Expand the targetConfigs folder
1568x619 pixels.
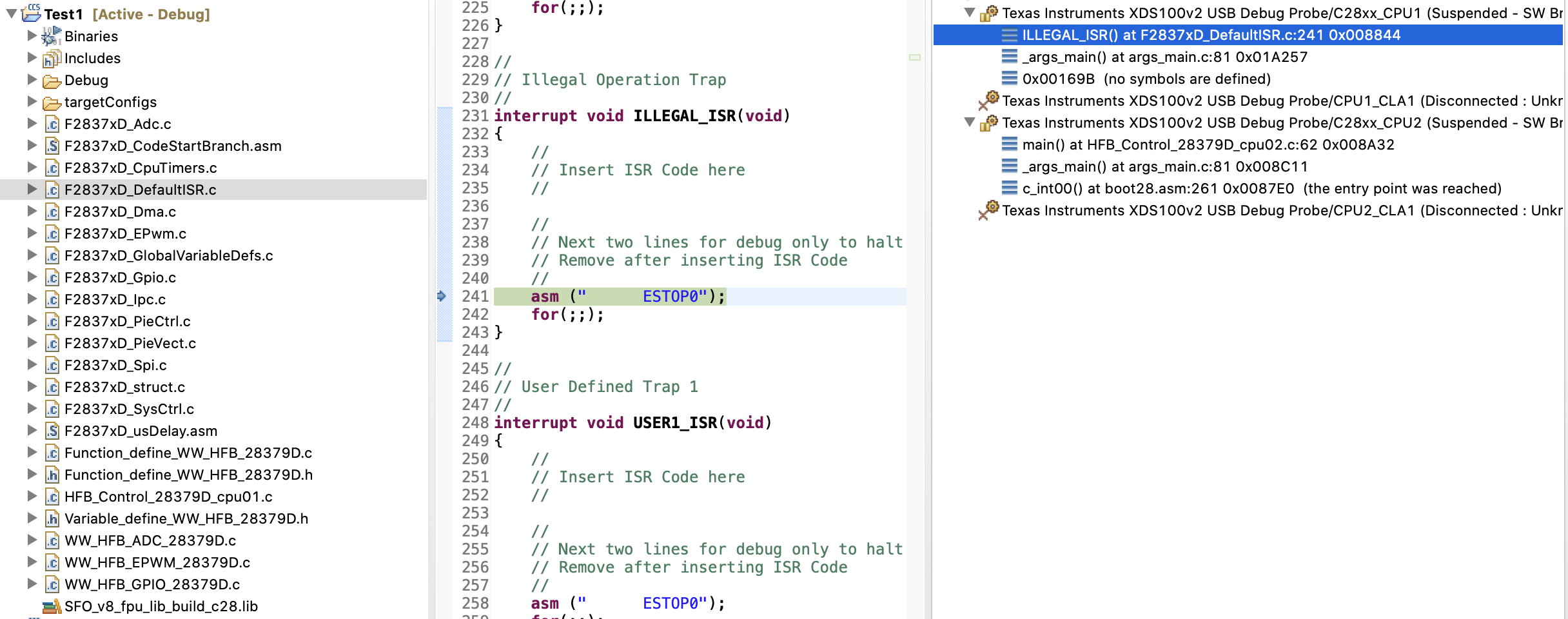[x=33, y=102]
